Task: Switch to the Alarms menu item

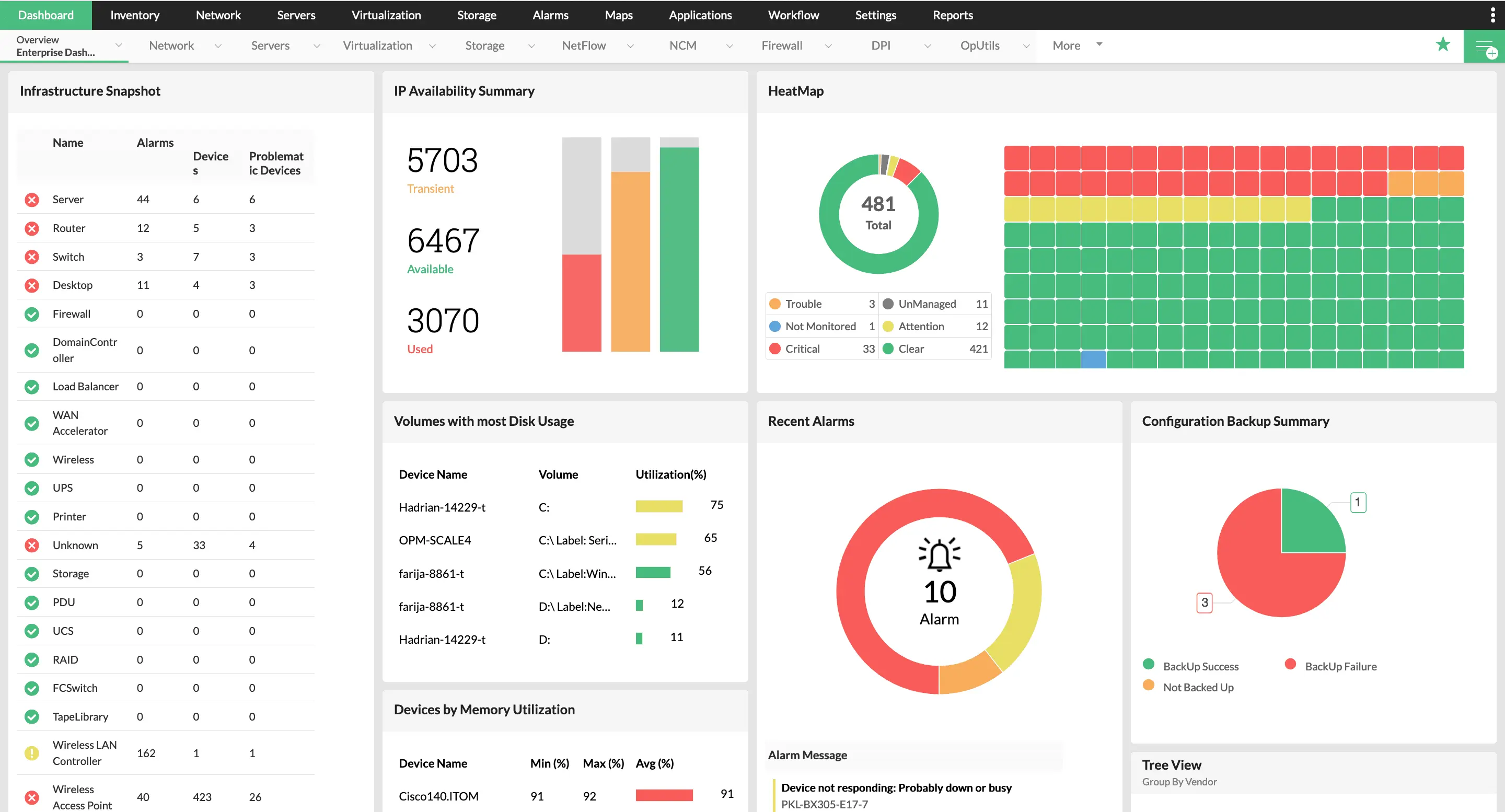Action: [550, 15]
